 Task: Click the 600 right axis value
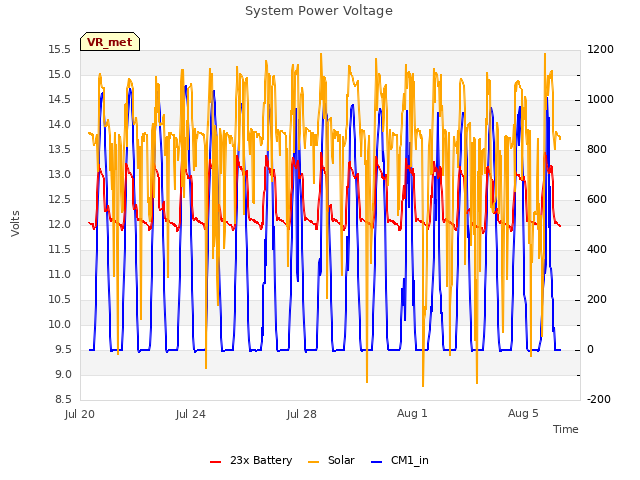click(x=597, y=200)
